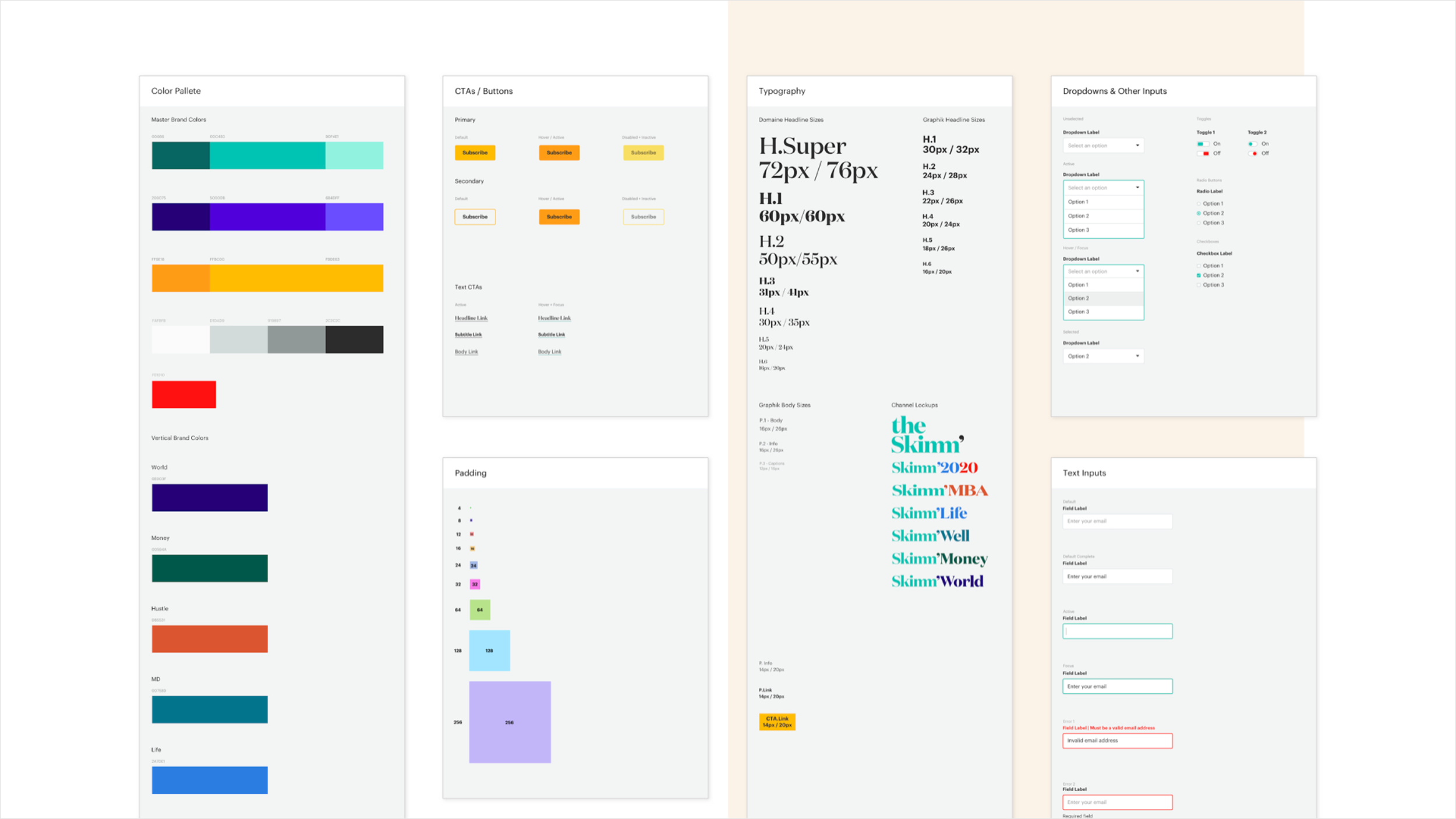Open the Selected dropdown showing Option 2
The image size is (1456, 819).
point(1103,355)
